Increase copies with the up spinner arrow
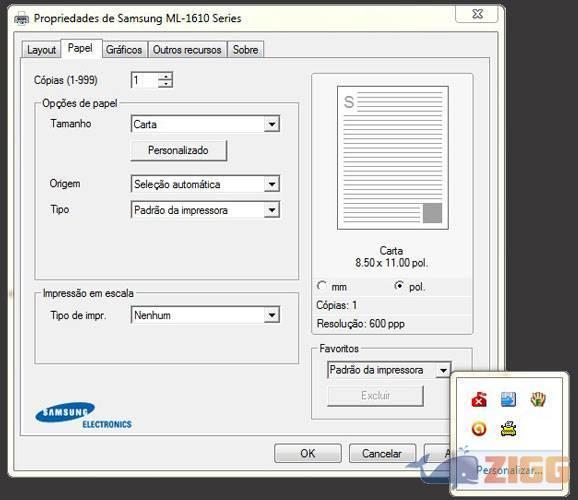This screenshot has height=500, width=578. coord(166,76)
